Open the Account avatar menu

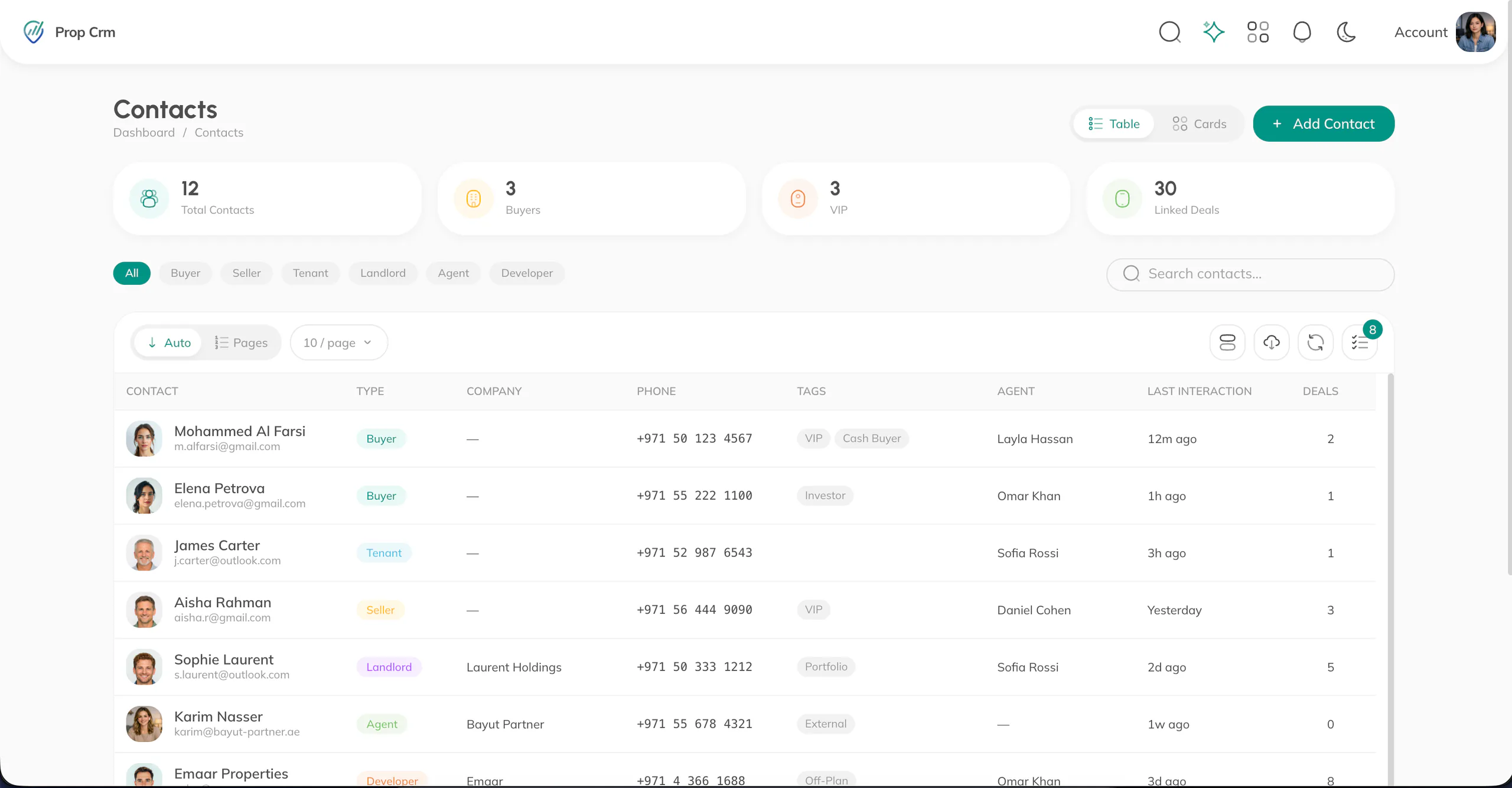(1475, 32)
